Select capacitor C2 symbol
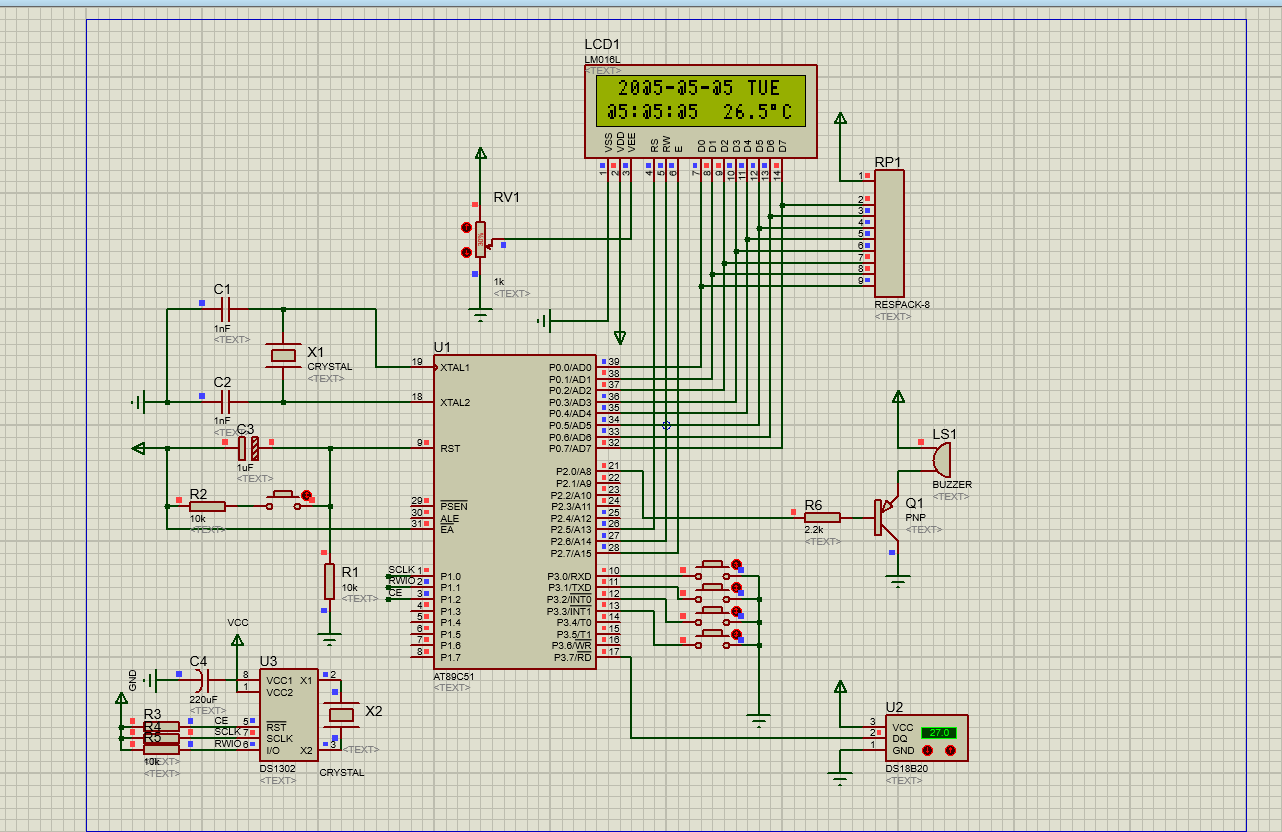Screen dimensions: 1282x832 click(225, 402)
